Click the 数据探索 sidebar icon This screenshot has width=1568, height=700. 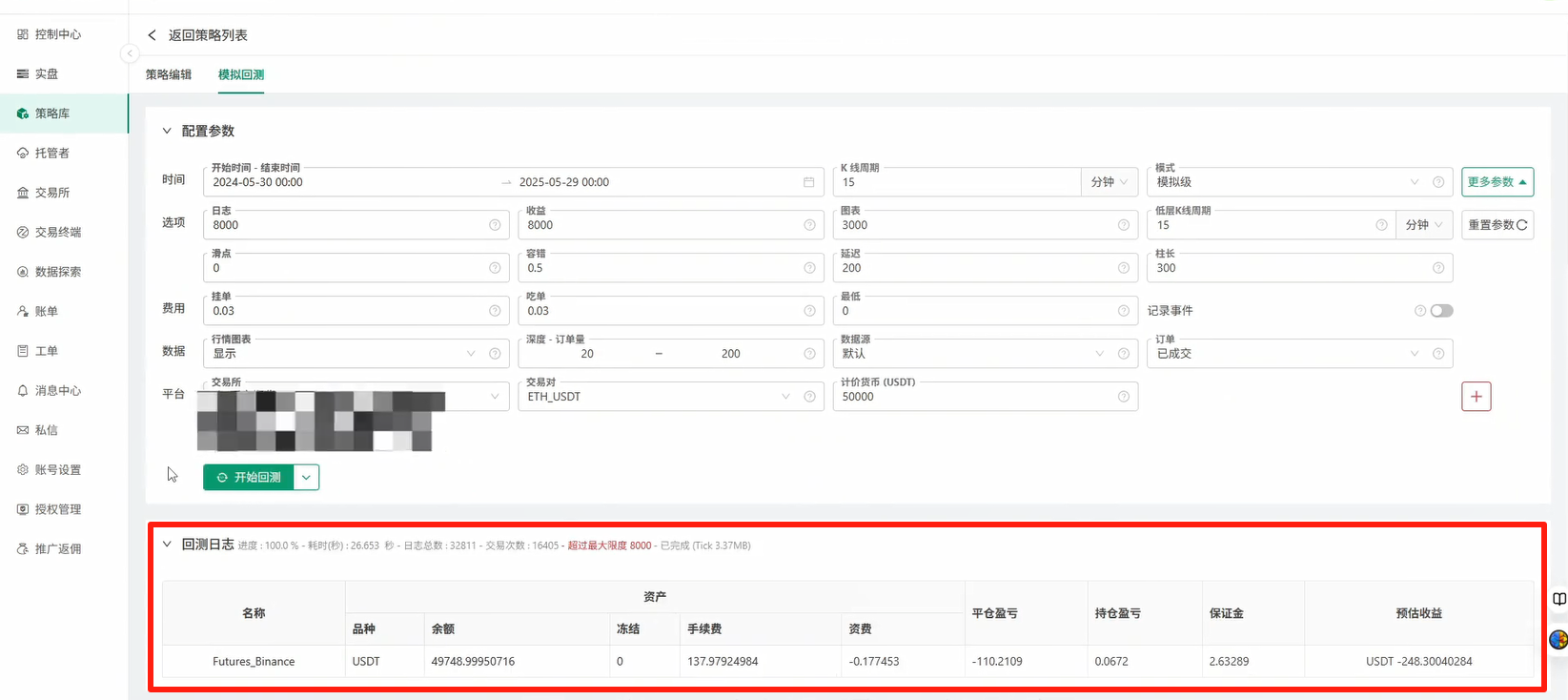click(23, 272)
